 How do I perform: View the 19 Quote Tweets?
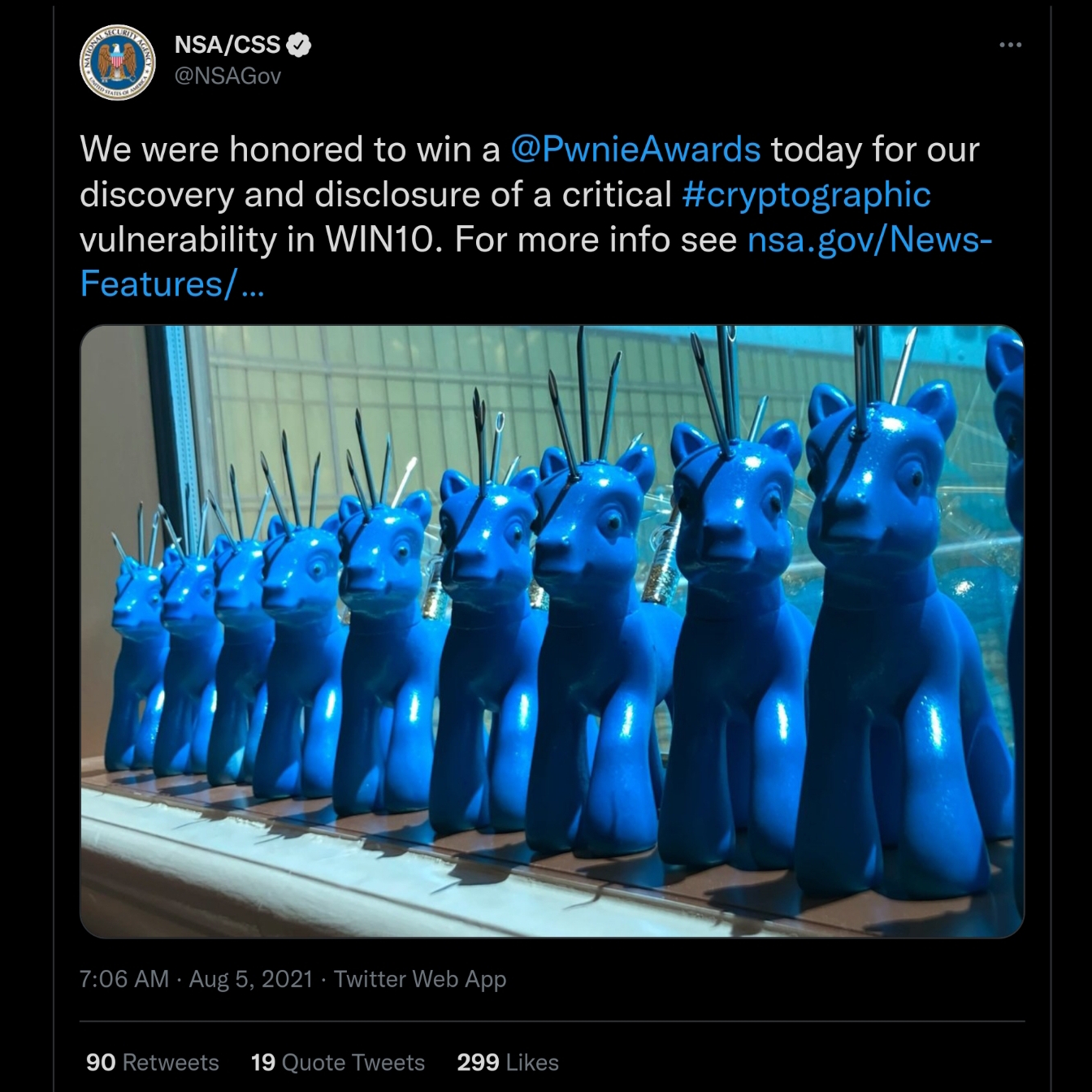click(x=338, y=1062)
